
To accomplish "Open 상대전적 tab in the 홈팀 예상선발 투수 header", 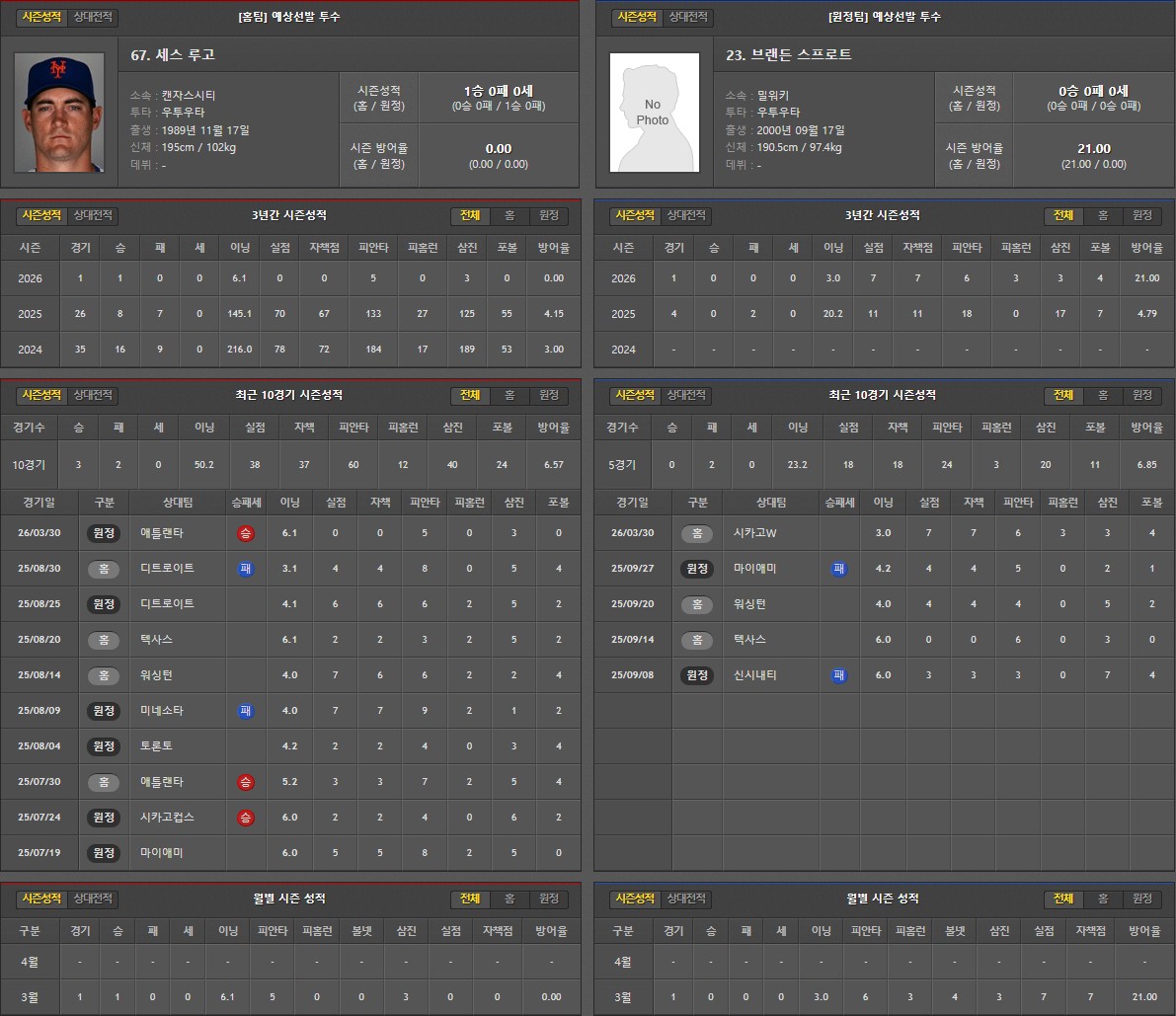I will (x=95, y=18).
